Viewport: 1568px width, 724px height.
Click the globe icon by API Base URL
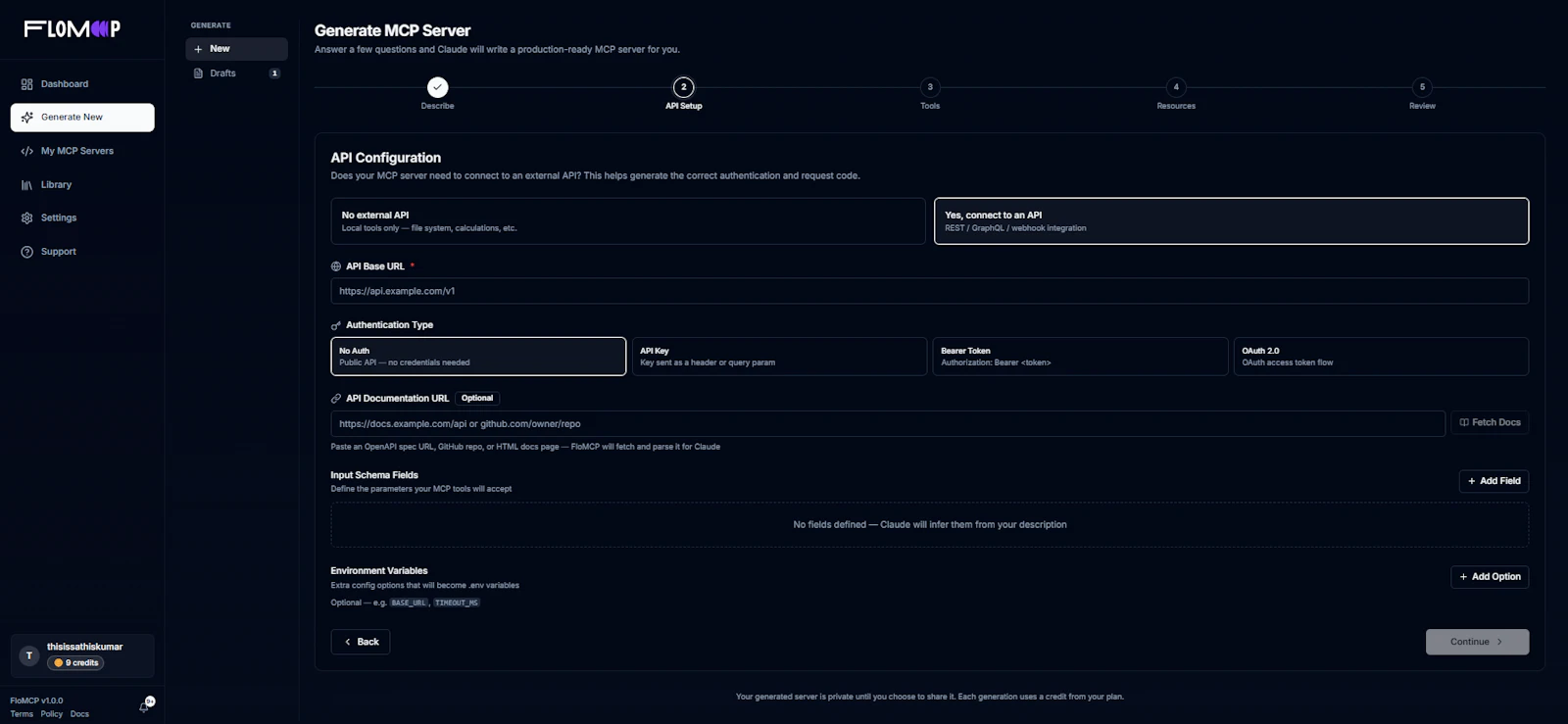click(336, 266)
